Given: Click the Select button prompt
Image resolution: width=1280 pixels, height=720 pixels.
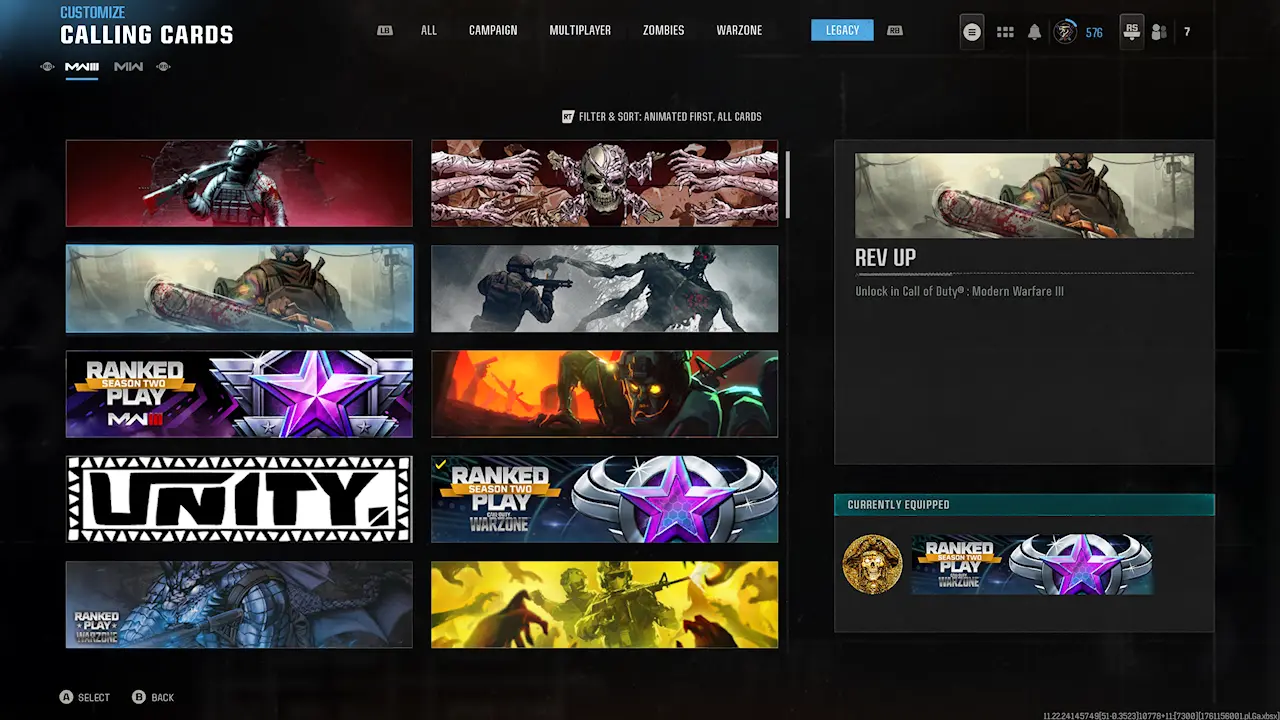Looking at the screenshot, I should click(84, 697).
